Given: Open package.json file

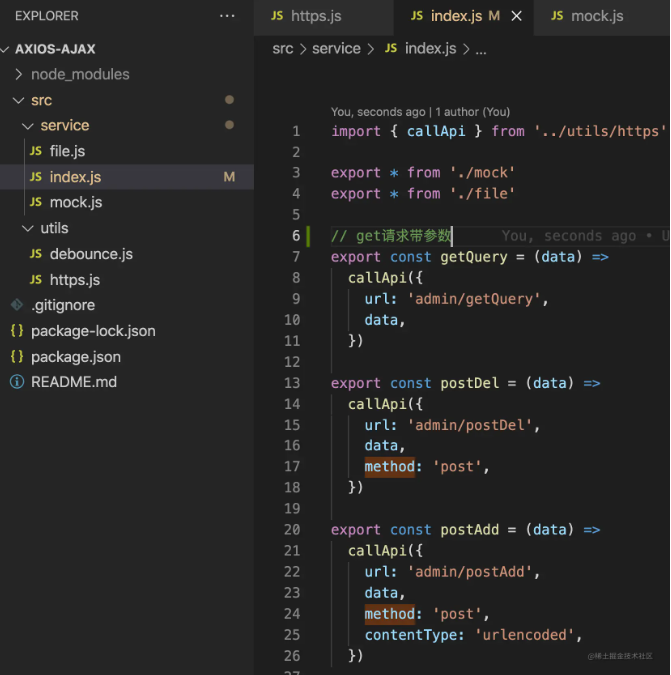Looking at the screenshot, I should pos(76,357).
